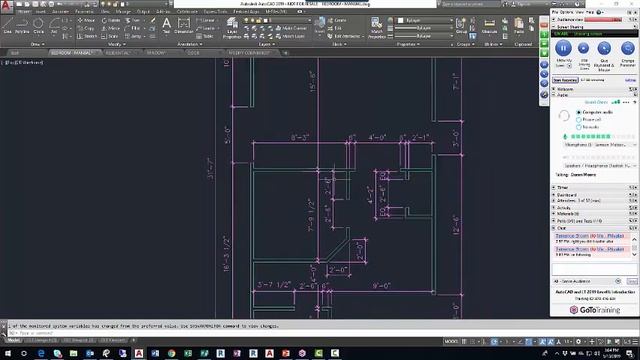Switch to Model layout tab
The width and height of the screenshot is (640, 360).
coord(13,340)
